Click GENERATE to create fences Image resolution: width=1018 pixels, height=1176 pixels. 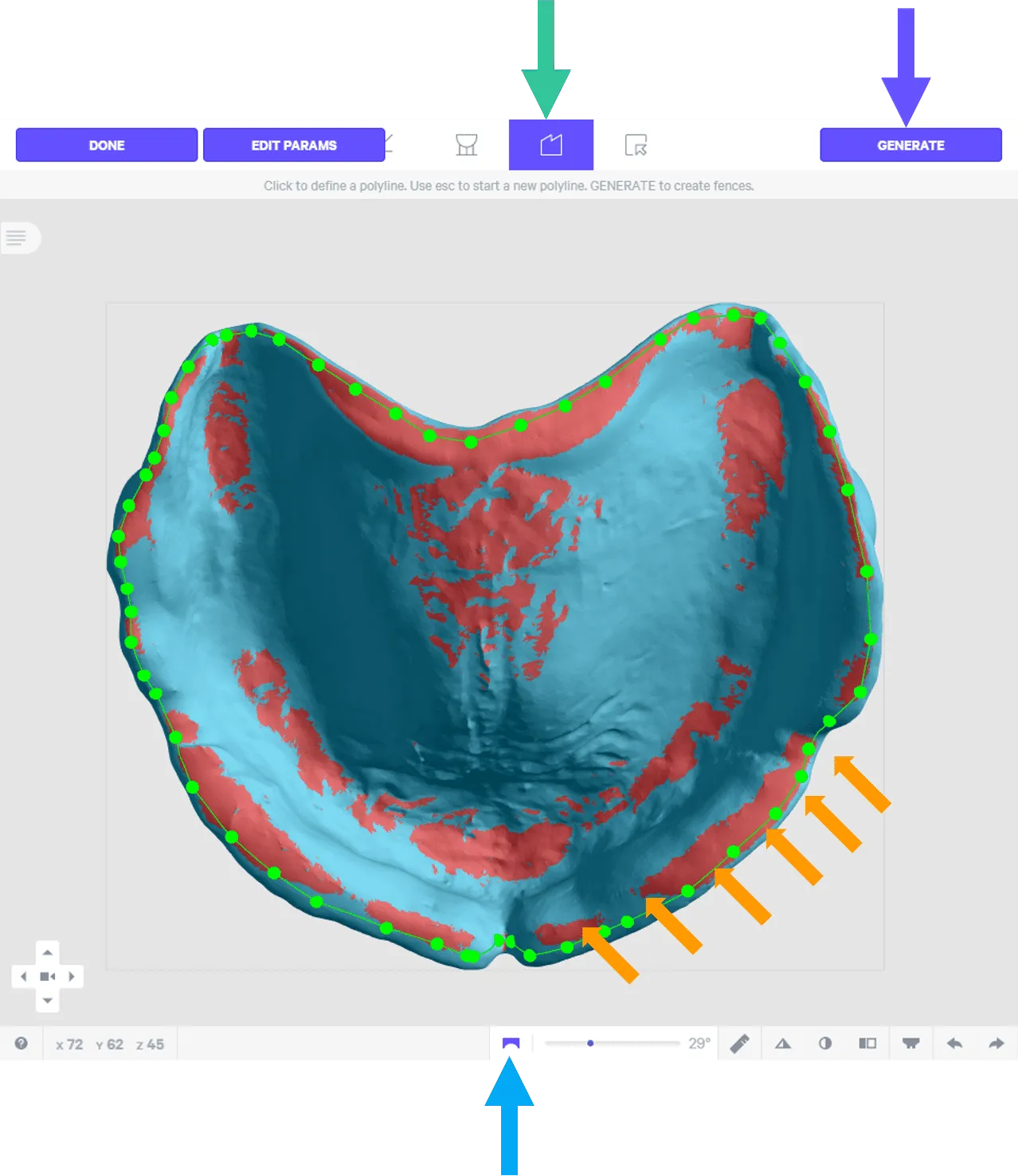tap(910, 145)
